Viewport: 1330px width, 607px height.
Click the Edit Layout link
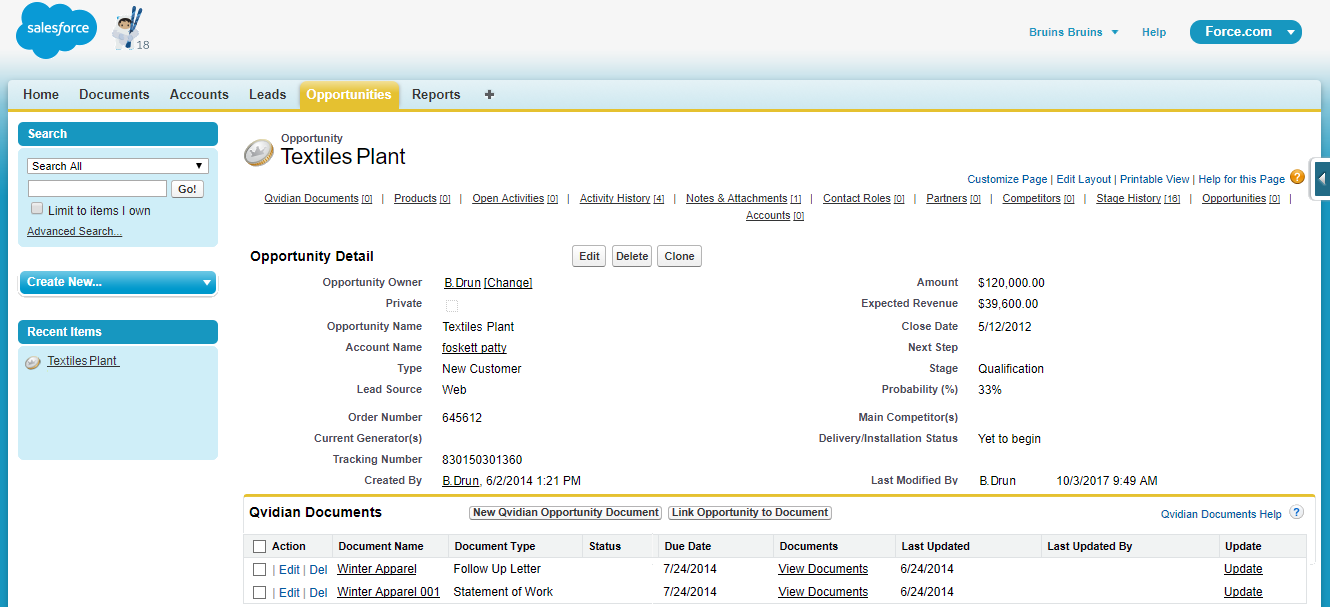point(1084,179)
